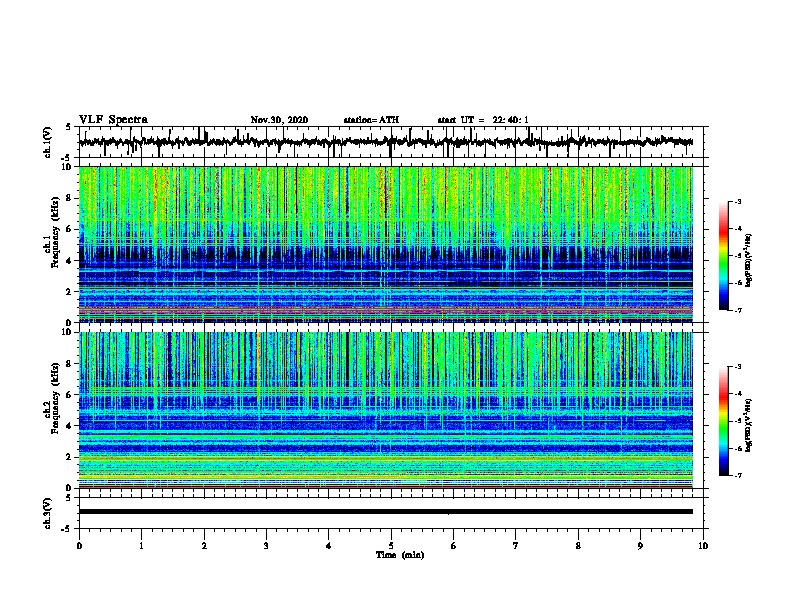Click tick label 8 on time axis

click(578, 546)
